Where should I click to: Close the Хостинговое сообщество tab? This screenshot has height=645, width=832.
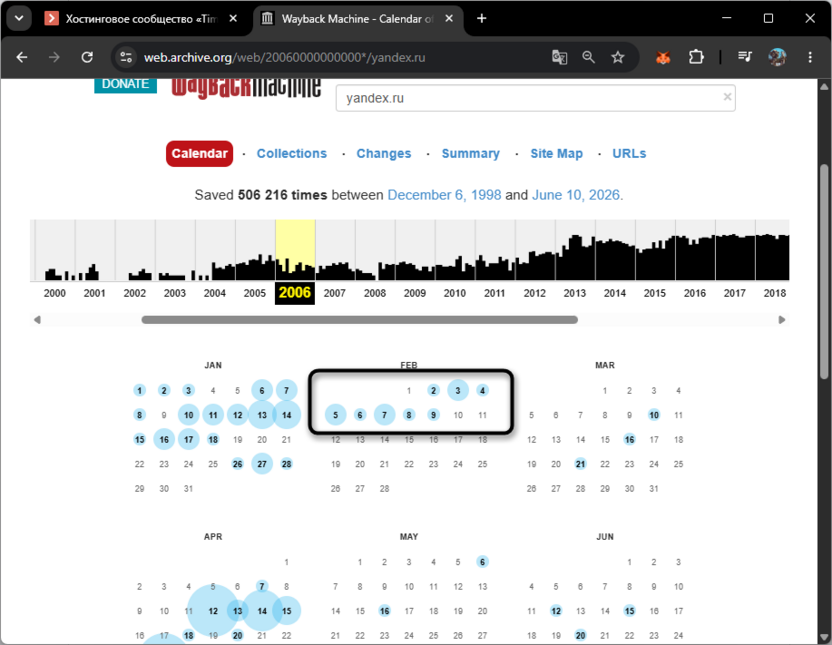click(x=233, y=19)
